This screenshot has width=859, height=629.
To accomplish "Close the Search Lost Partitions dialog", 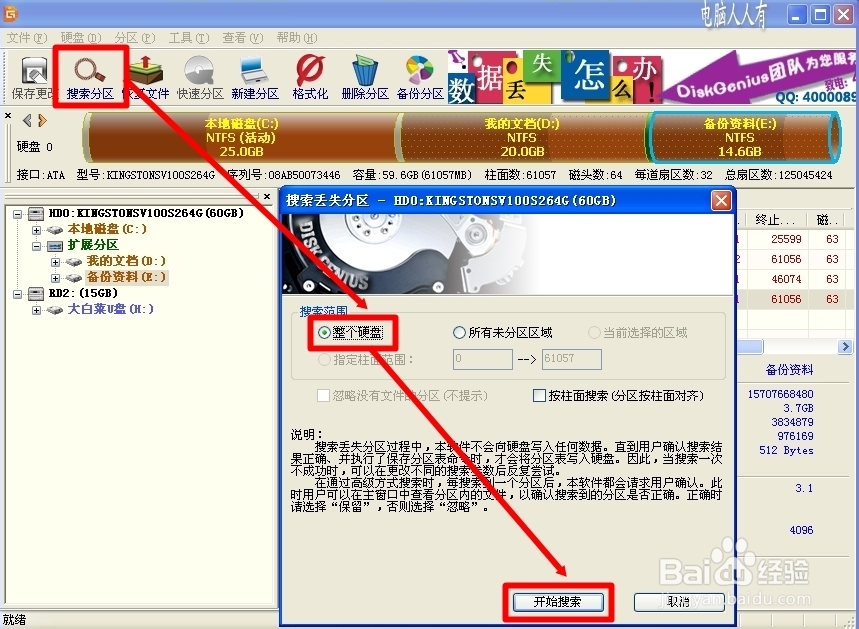I will coord(721,201).
